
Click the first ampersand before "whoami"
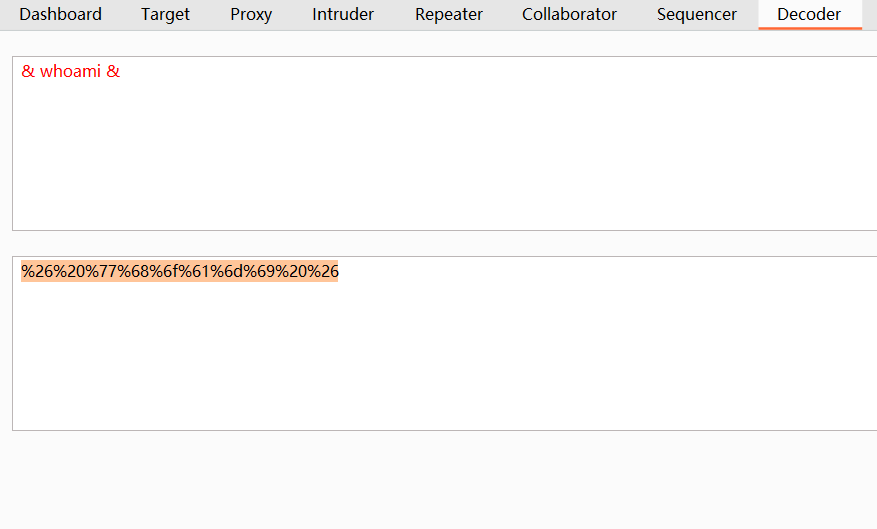(28, 72)
